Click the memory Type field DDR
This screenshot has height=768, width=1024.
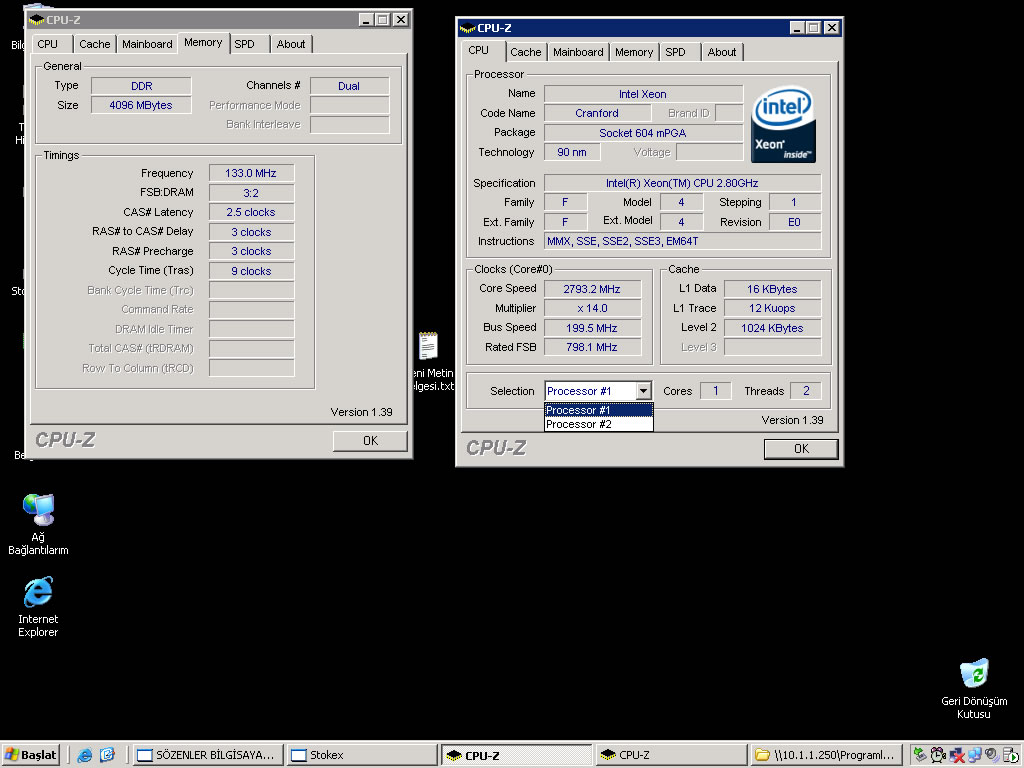(x=141, y=86)
